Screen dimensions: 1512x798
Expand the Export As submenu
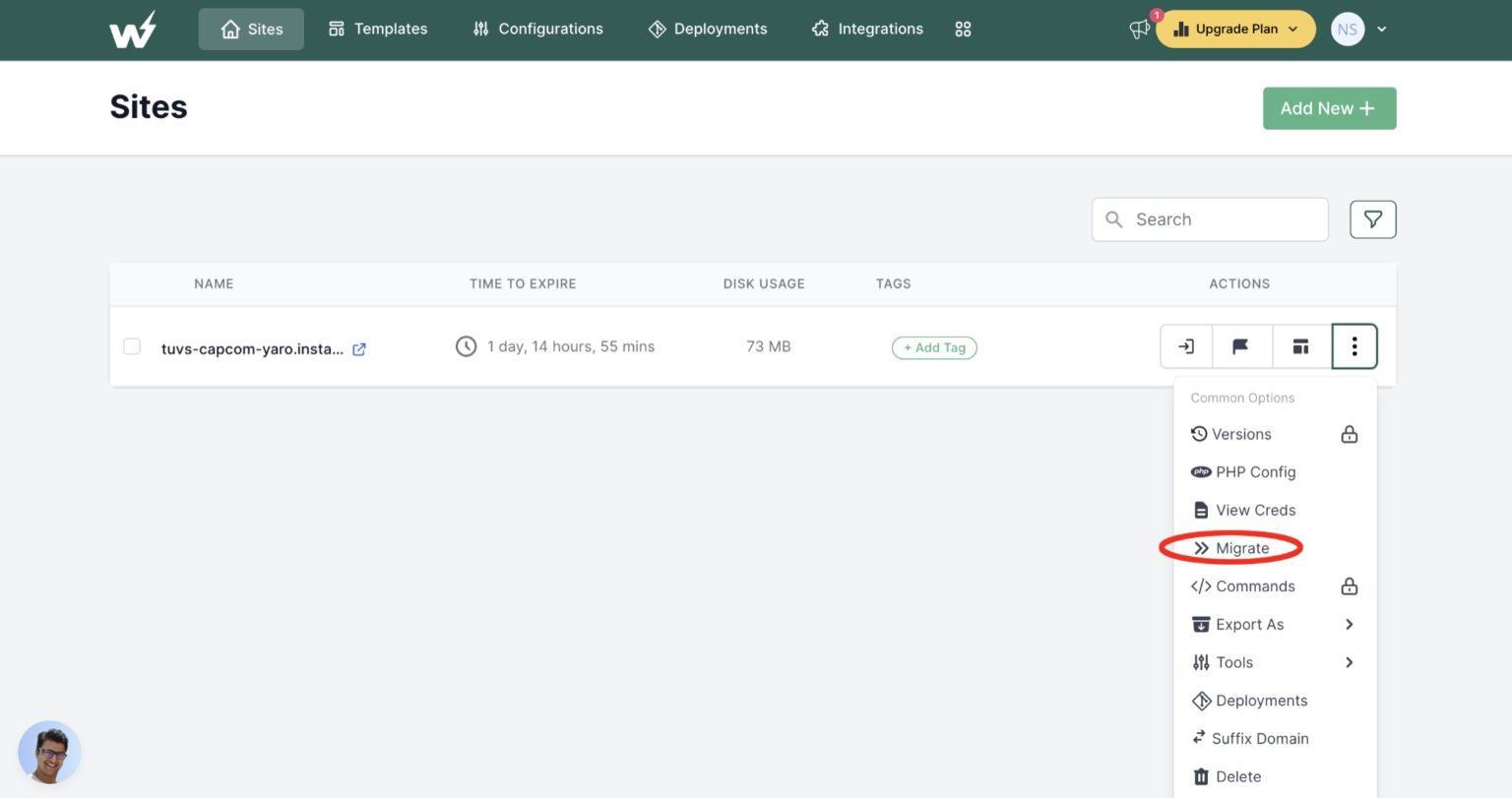[1349, 624]
